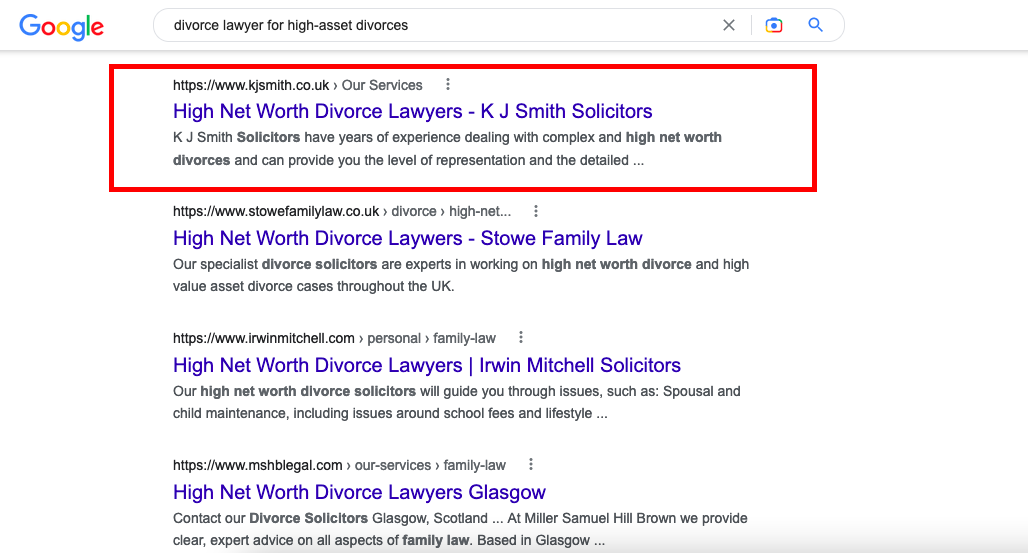This screenshot has width=1028, height=553.
Task: Open Irwin Mitchell Solicitors result title
Action: (x=427, y=365)
